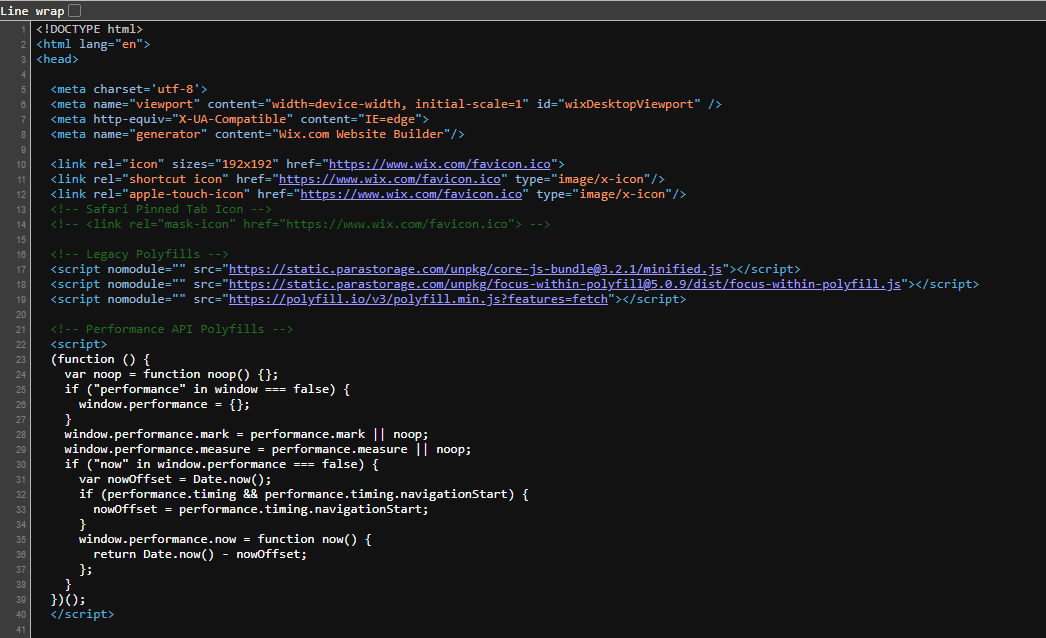Click line number 40 in the gutter
1046x638 pixels.
pyautogui.click(x=18, y=613)
